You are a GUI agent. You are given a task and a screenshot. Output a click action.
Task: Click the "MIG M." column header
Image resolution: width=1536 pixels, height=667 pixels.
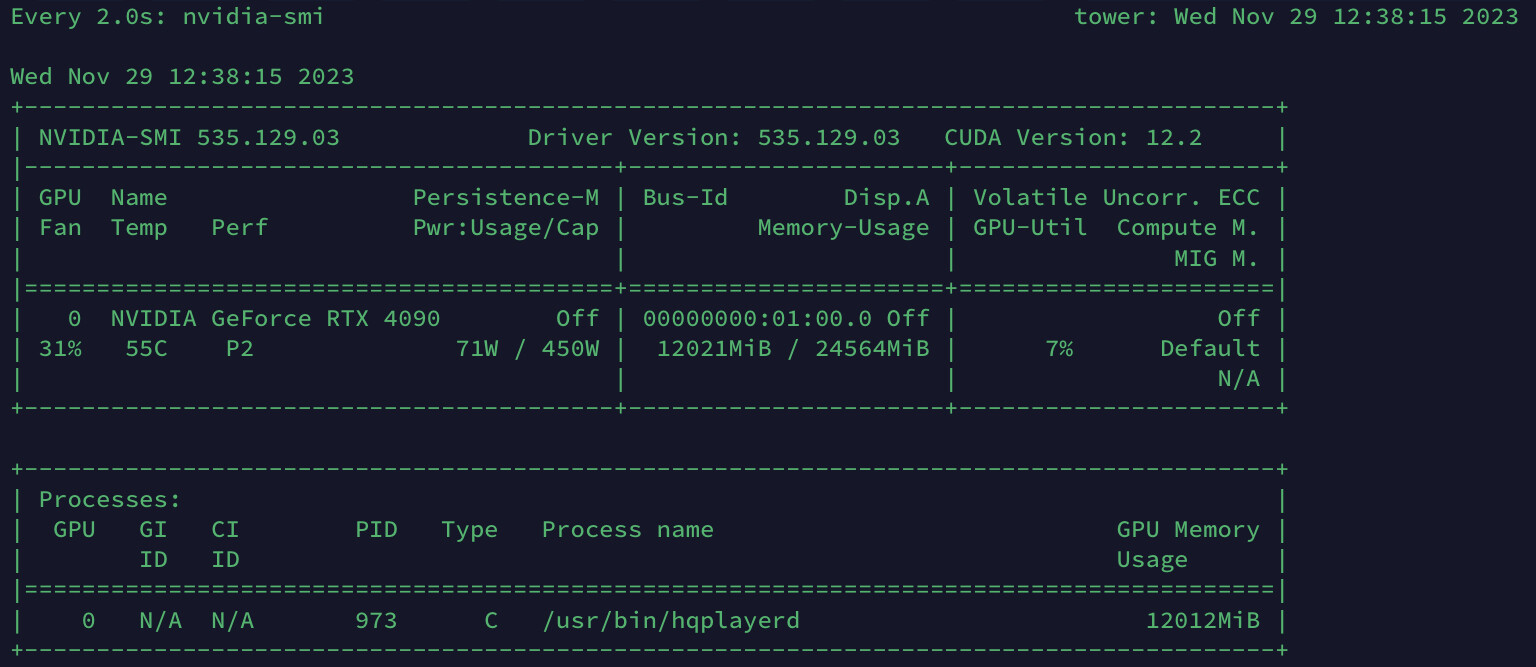click(x=1217, y=258)
